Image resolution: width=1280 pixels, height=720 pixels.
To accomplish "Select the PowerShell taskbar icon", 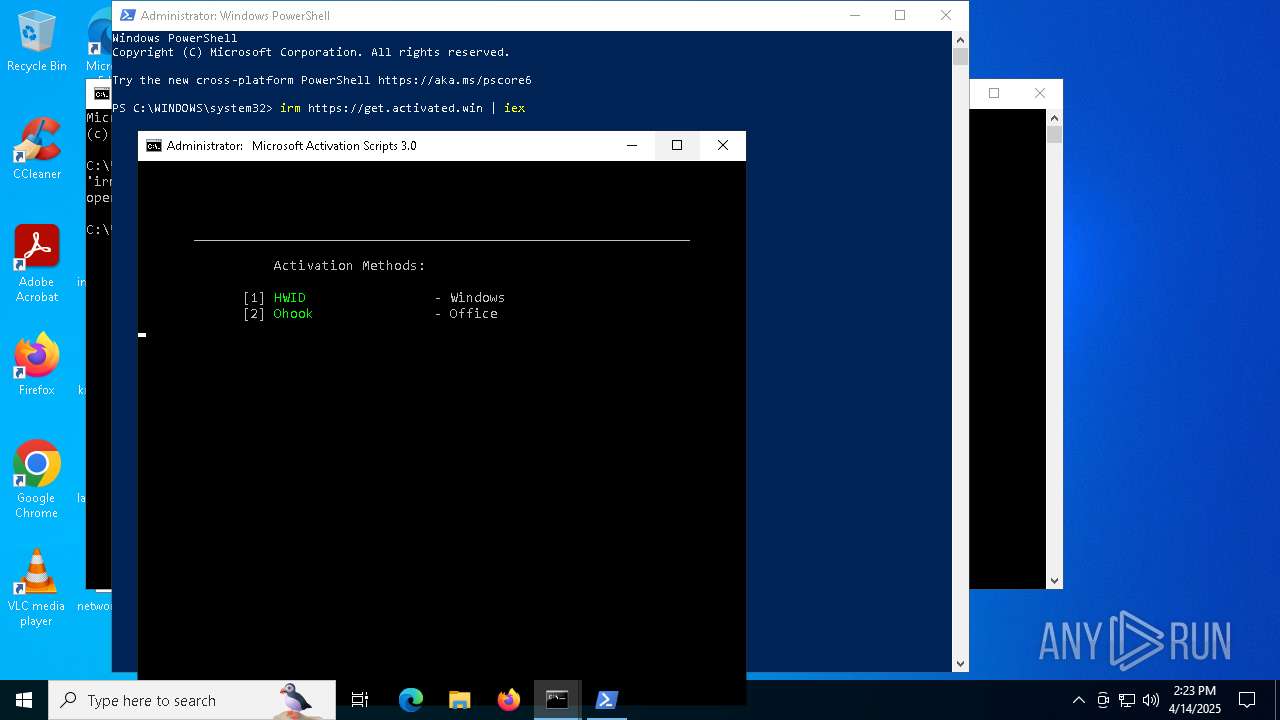I will (606, 700).
